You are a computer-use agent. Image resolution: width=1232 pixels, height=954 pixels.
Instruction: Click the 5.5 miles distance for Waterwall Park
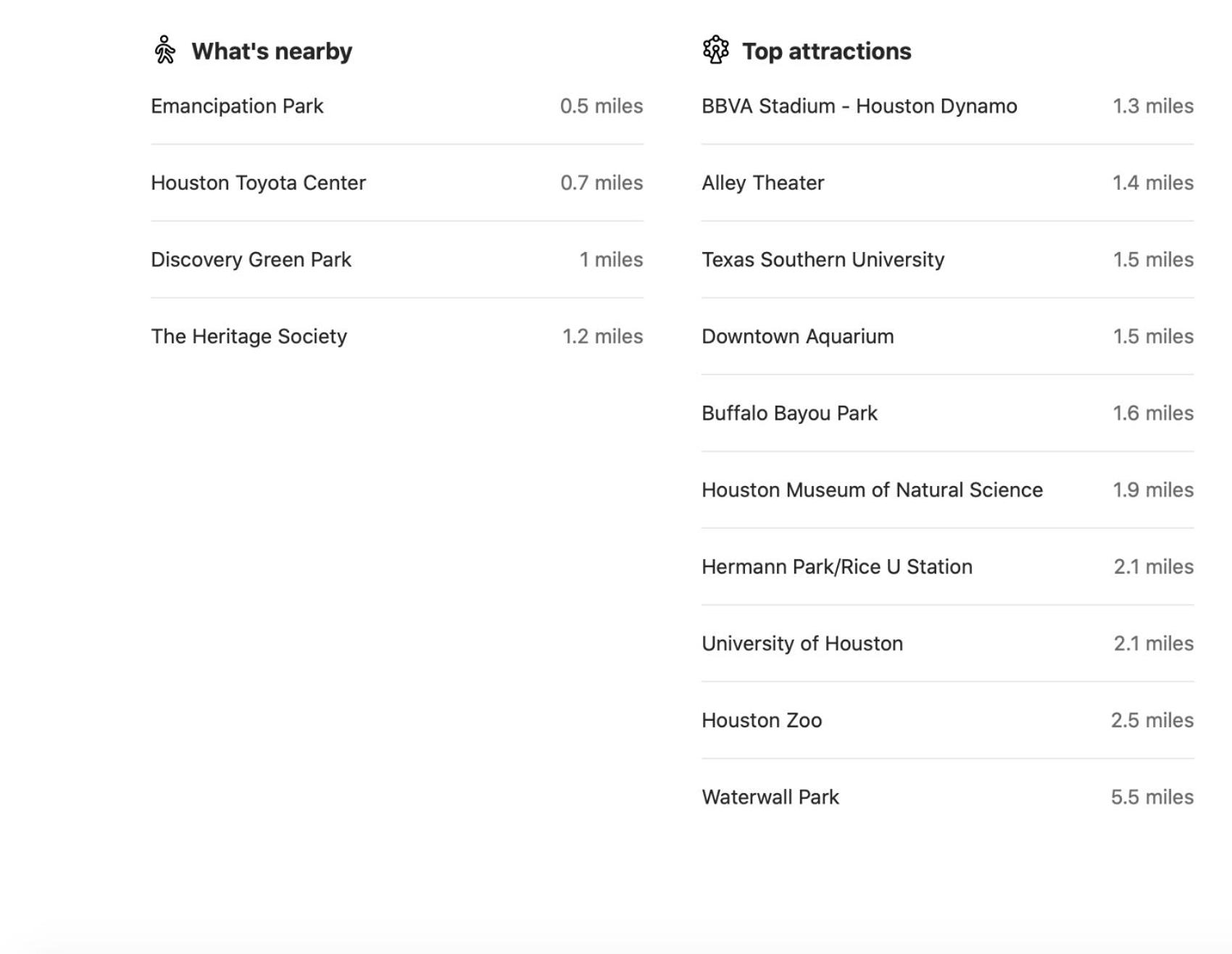(x=1152, y=798)
